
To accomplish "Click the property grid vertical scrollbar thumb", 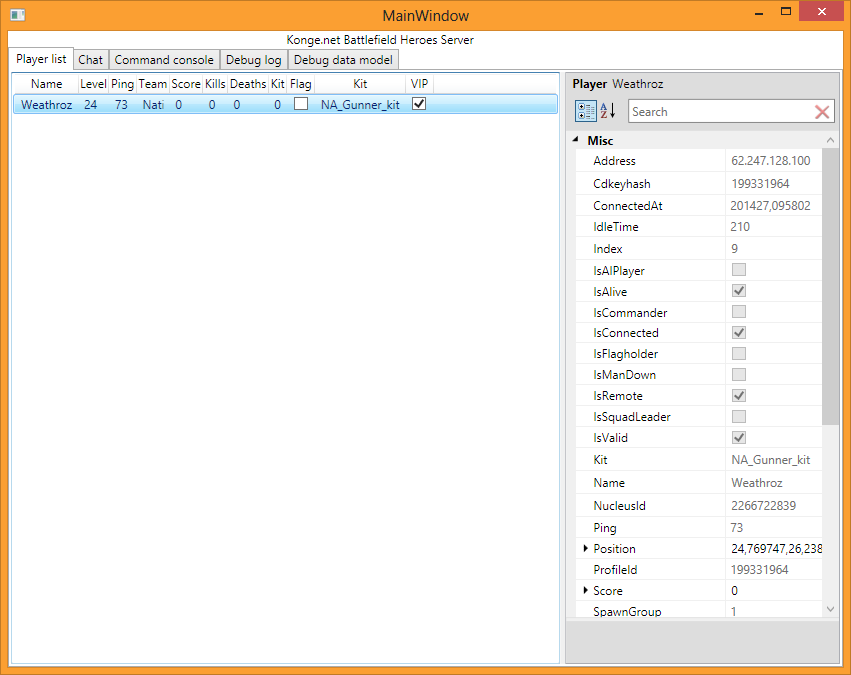I will pos(830,286).
